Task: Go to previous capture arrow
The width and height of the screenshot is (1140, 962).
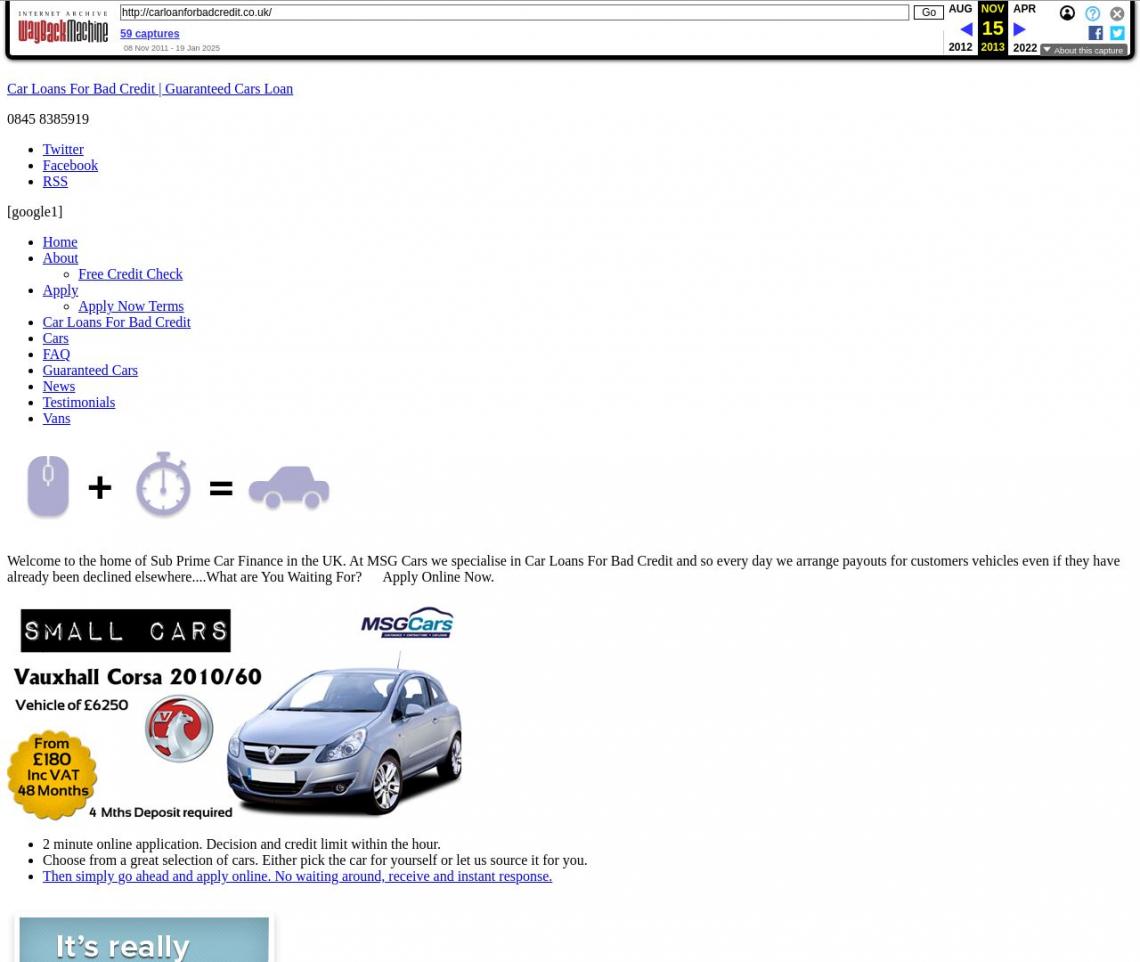Action: click(x=965, y=29)
